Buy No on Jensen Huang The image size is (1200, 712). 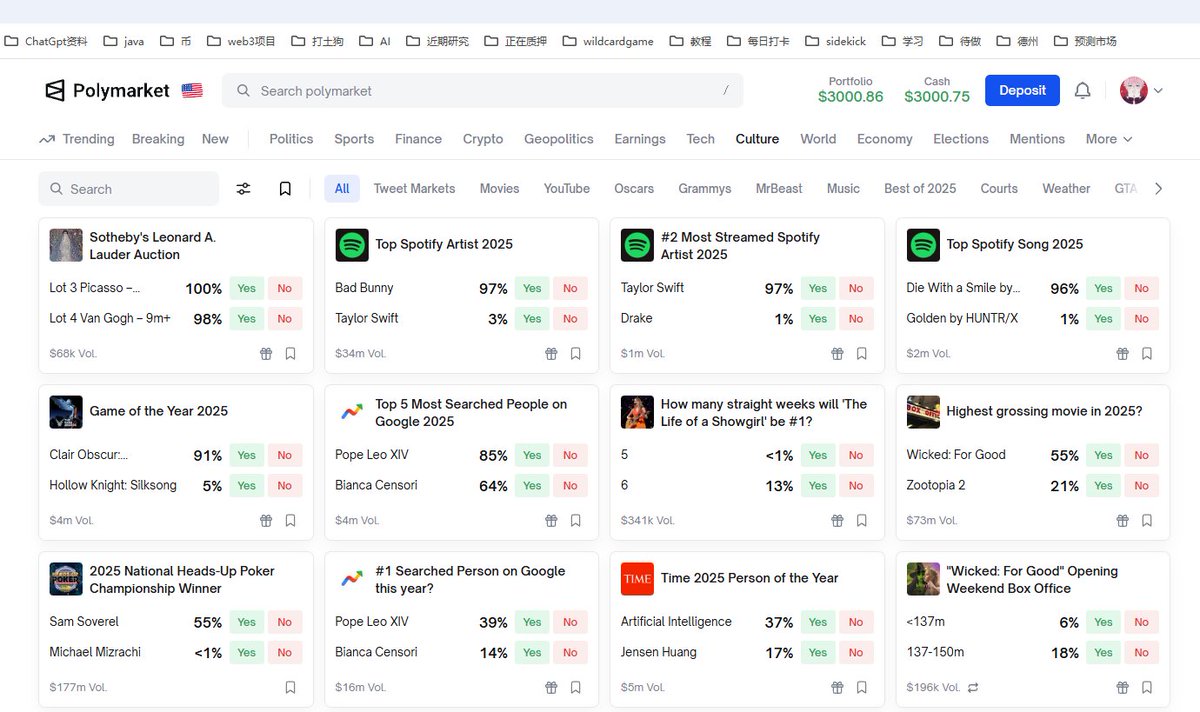pos(856,653)
